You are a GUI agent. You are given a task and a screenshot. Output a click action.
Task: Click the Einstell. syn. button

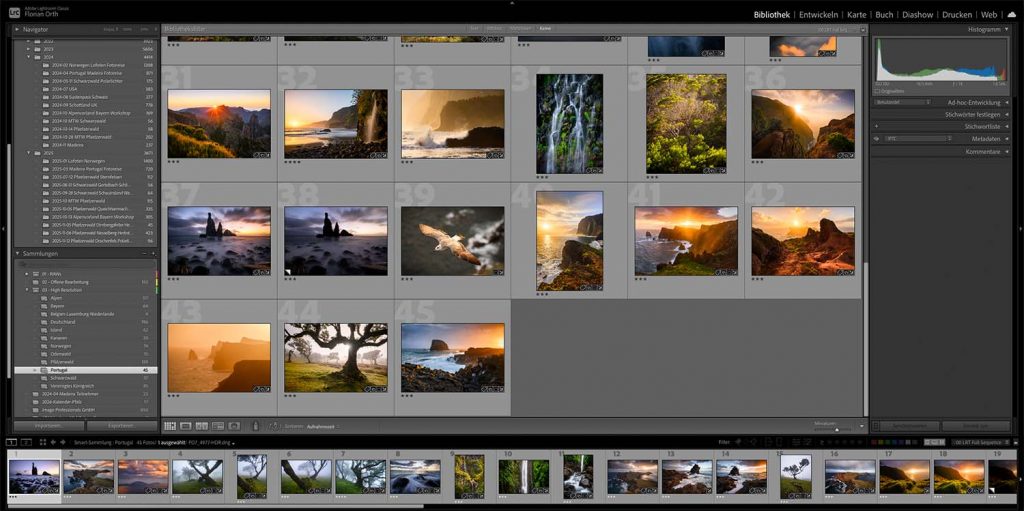click(x=975, y=426)
